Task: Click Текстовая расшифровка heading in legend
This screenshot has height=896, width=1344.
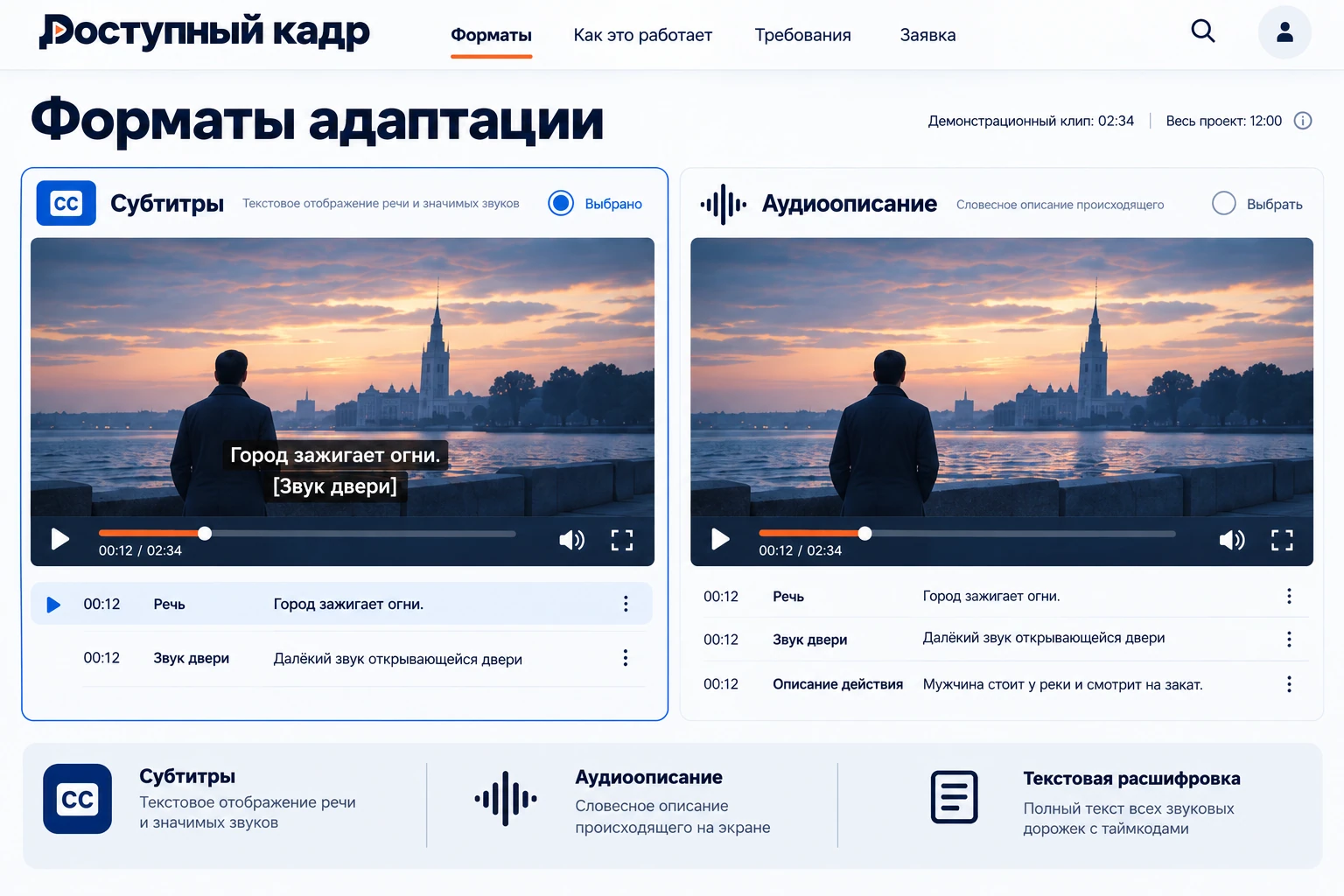Action: point(1132,779)
